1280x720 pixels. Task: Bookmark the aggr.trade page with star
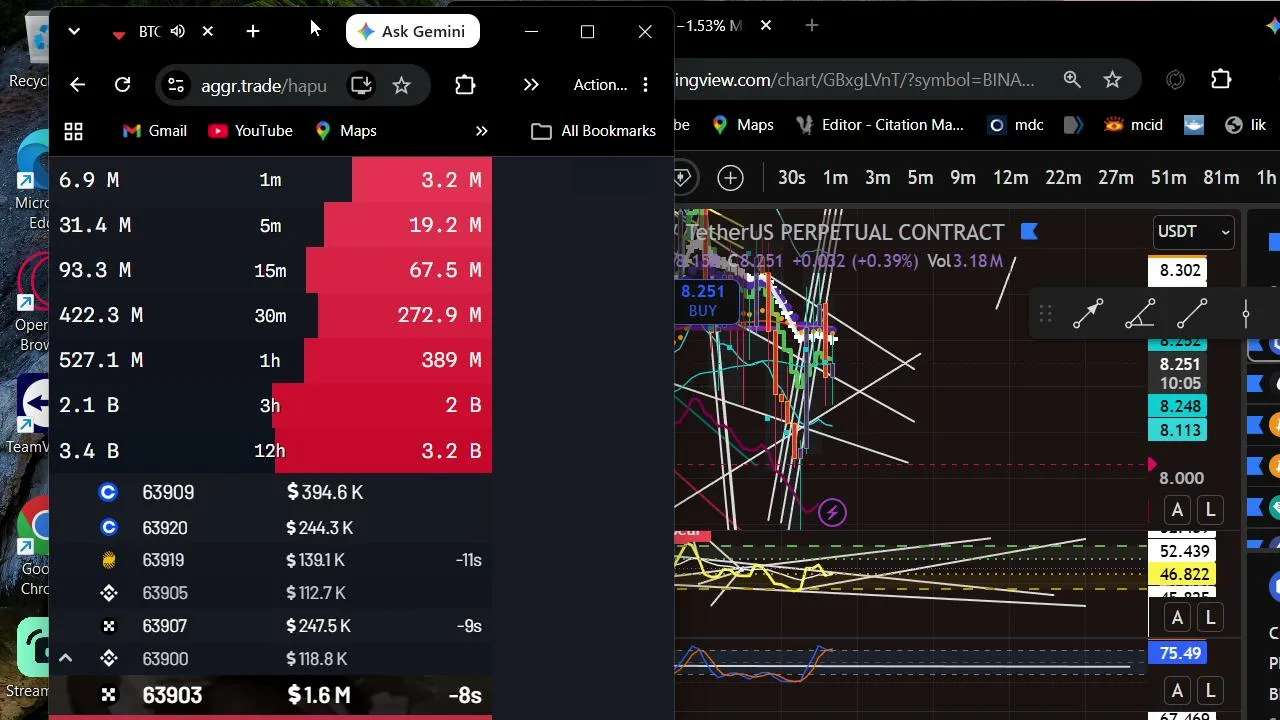tap(401, 85)
